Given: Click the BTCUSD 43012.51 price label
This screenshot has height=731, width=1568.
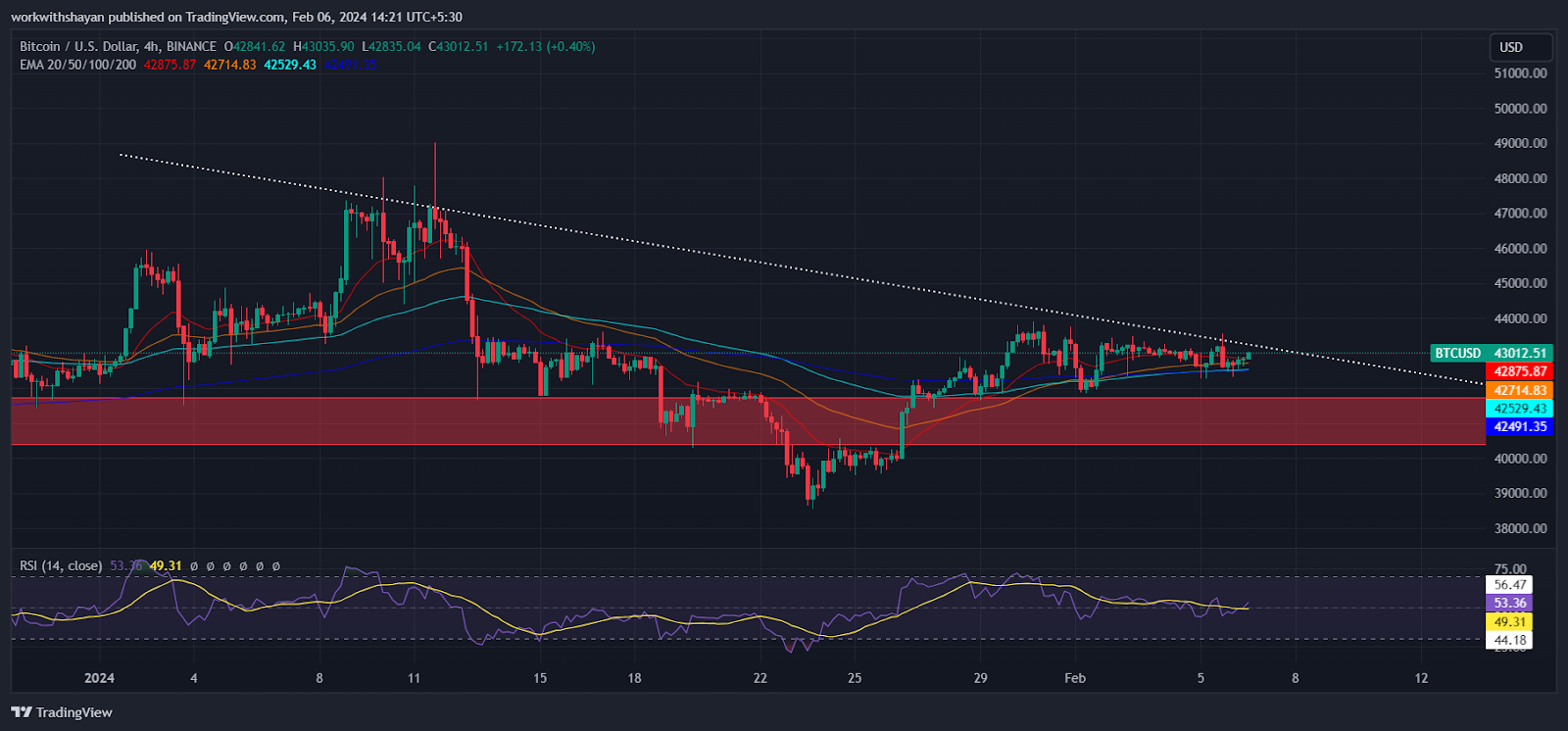Looking at the screenshot, I should (x=1491, y=353).
